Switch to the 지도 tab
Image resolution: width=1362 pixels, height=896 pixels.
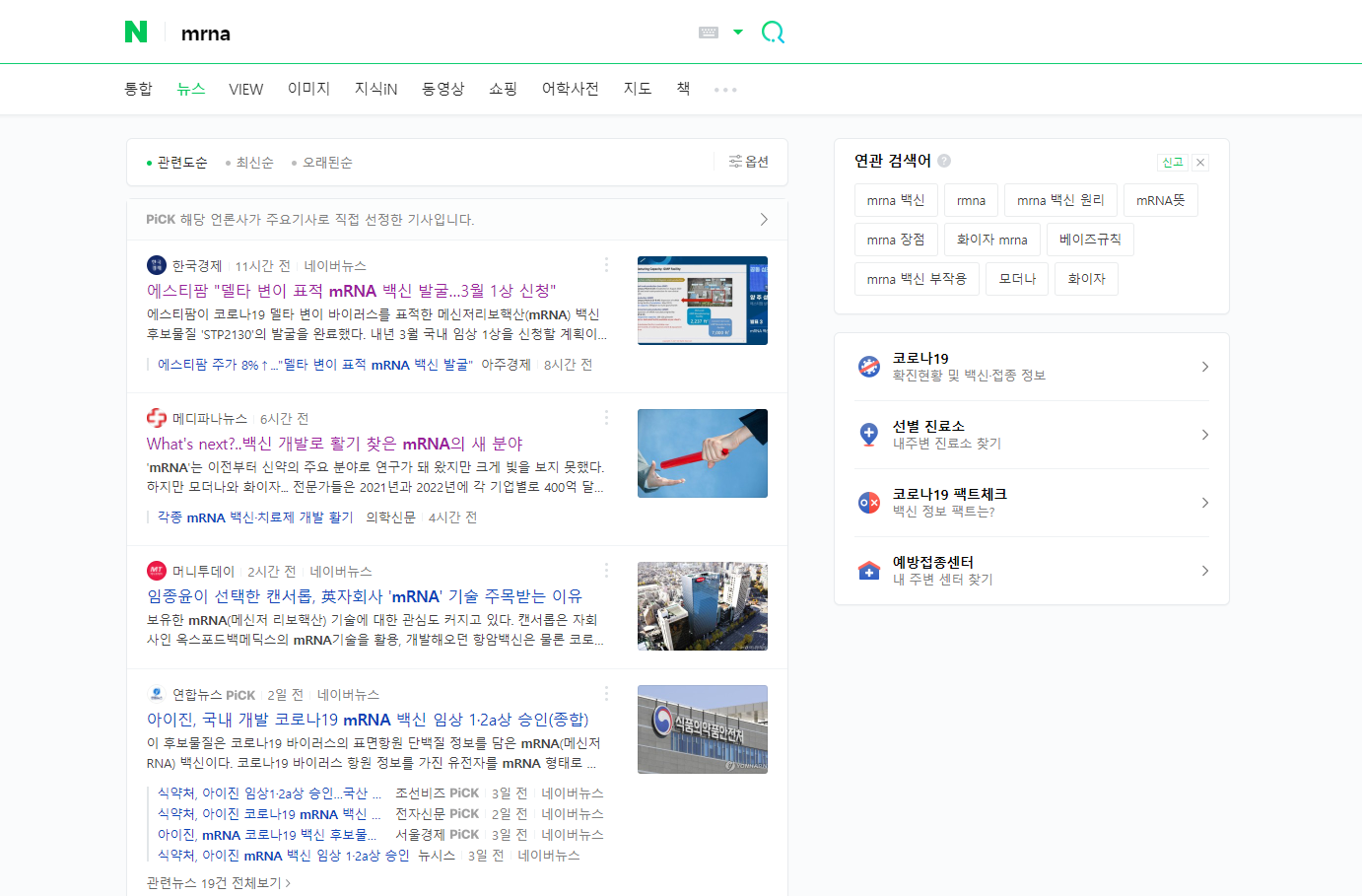pyautogui.click(x=638, y=89)
